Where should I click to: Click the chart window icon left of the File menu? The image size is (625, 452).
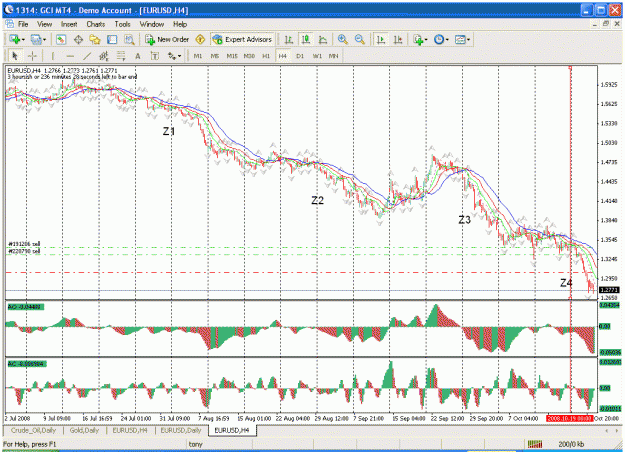10,24
